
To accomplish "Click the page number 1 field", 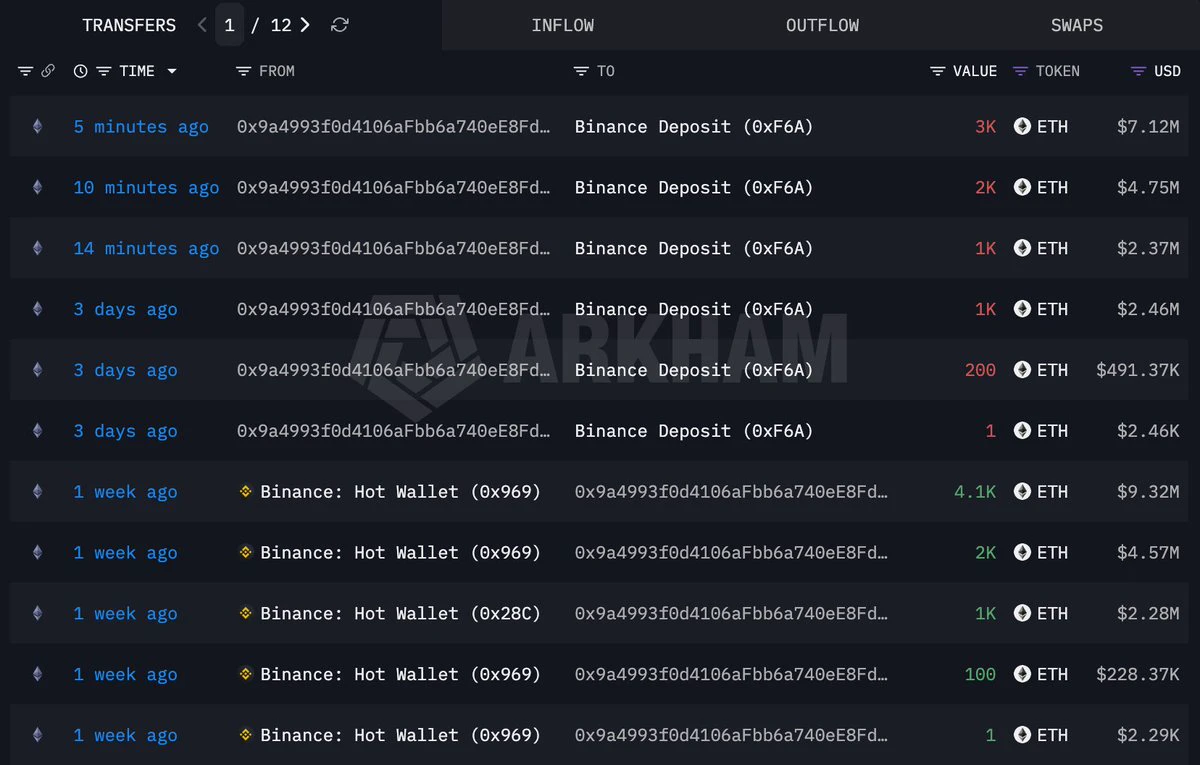I will [x=229, y=25].
